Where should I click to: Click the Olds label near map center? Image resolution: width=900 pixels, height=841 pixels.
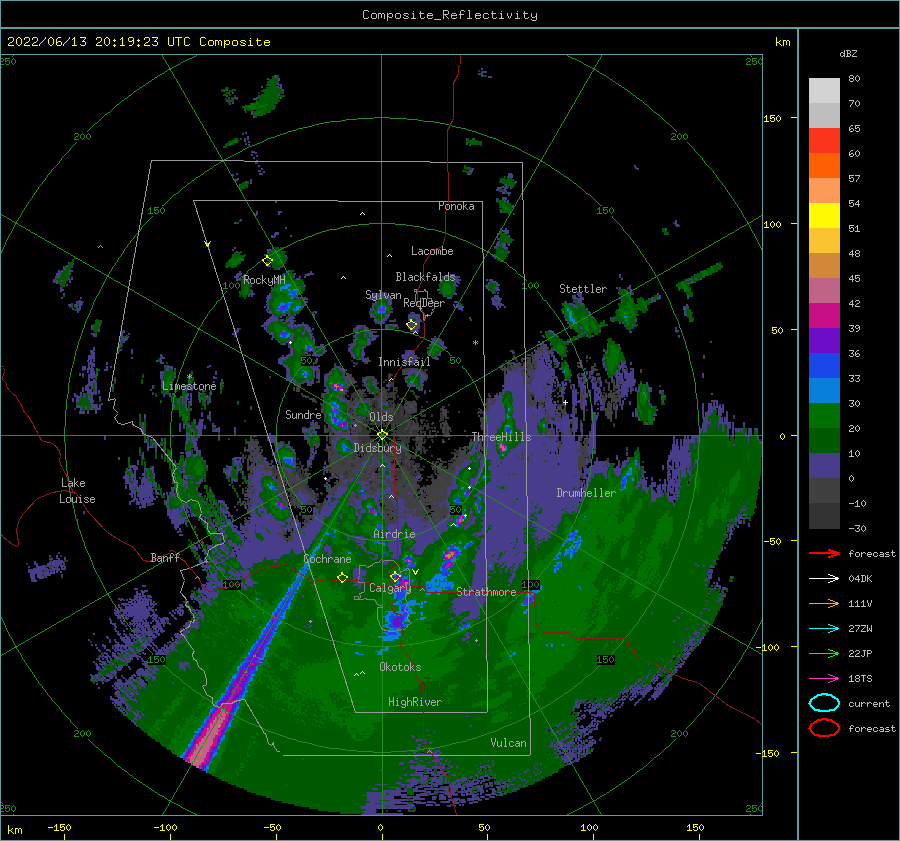click(381, 417)
